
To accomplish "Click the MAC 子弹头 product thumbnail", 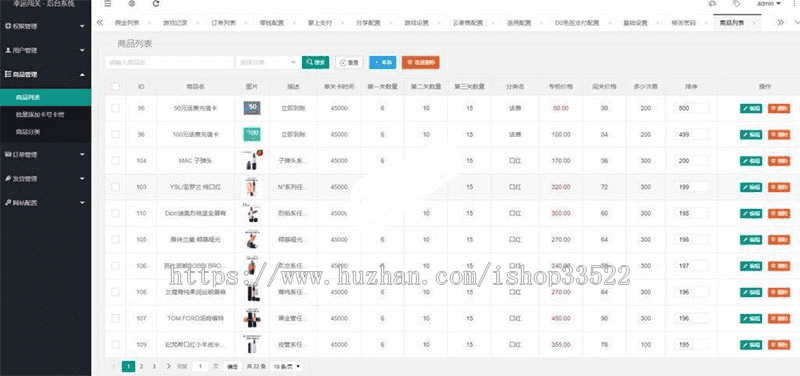I will [252, 160].
